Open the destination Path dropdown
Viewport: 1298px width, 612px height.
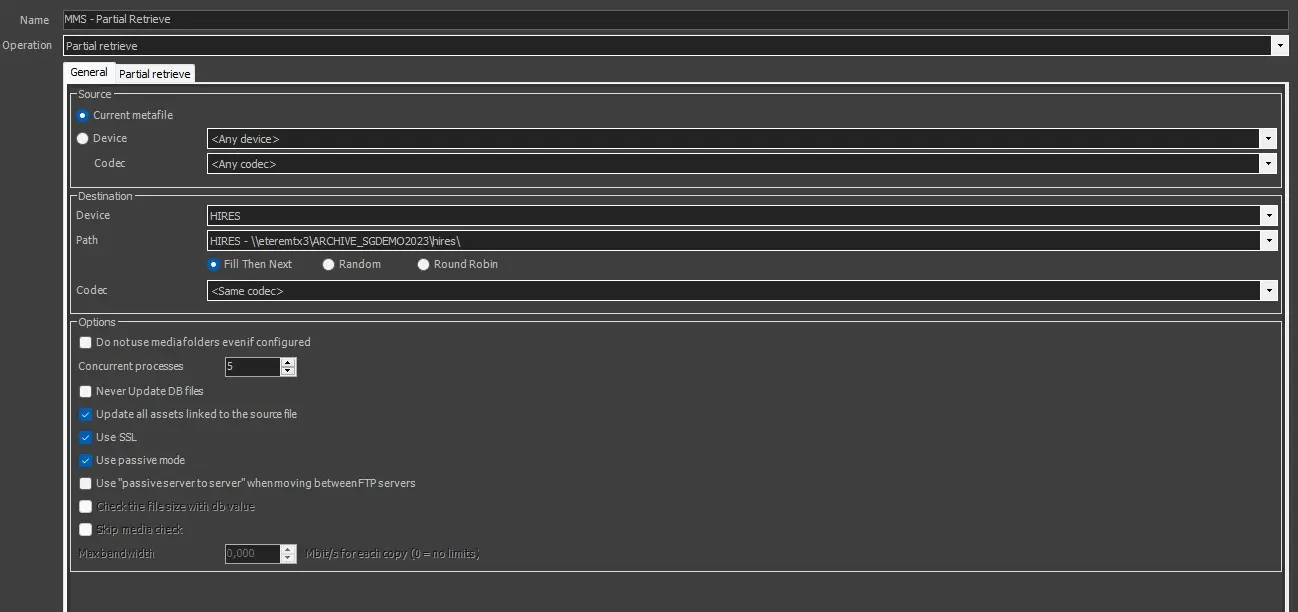[x=1268, y=241]
